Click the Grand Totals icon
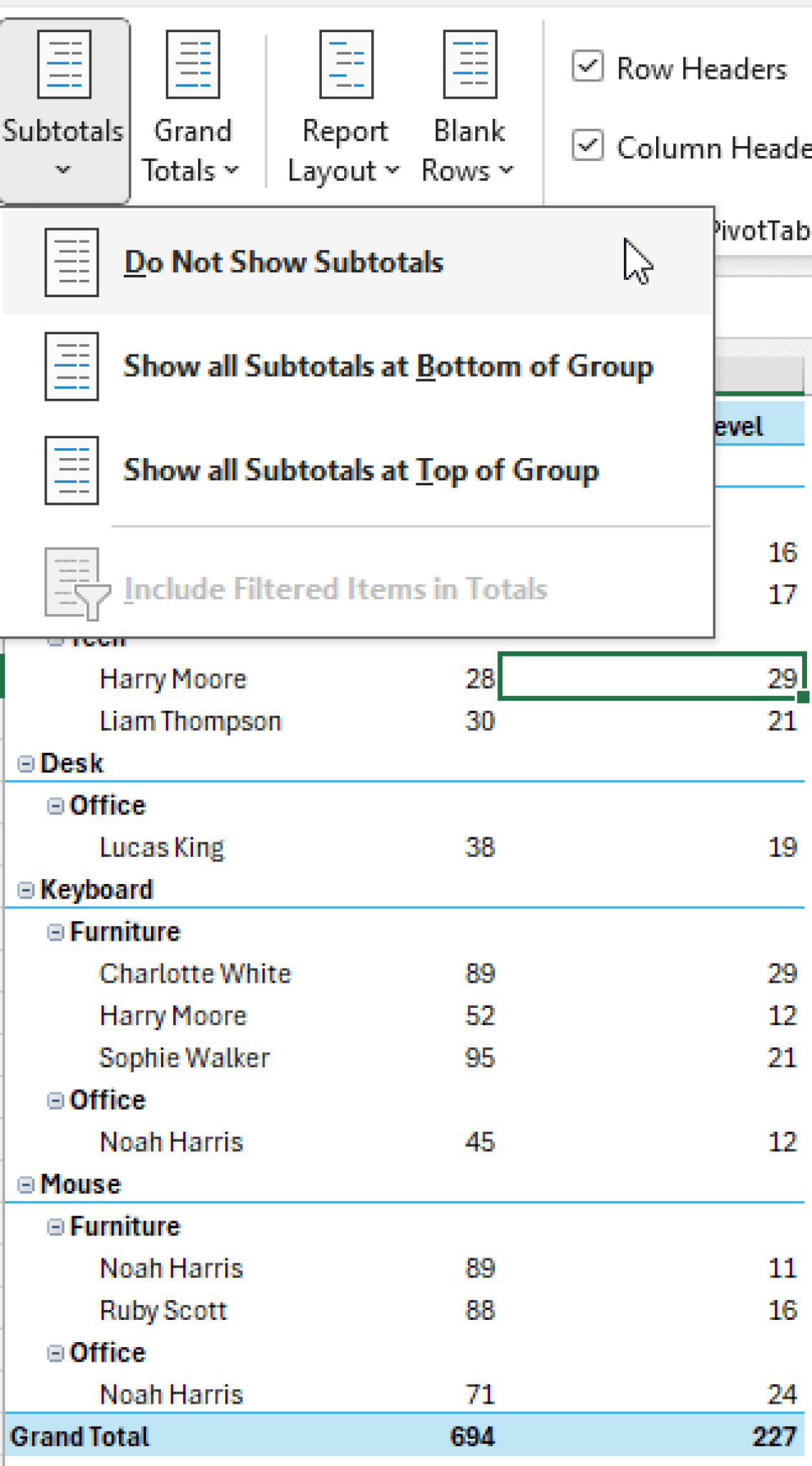812x1466 pixels. [192, 63]
